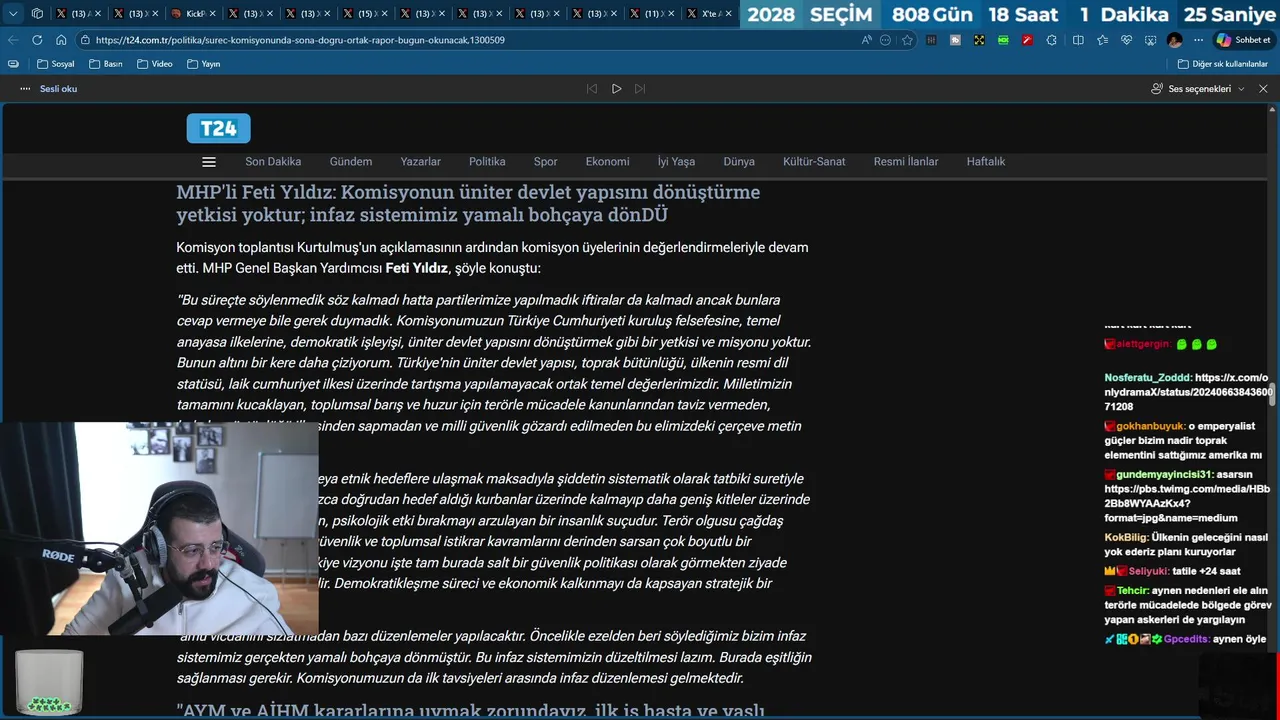The width and height of the screenshot is (1280, 720).
Task: Click the chat username gokhanbuyuk
Action: 1150,426
